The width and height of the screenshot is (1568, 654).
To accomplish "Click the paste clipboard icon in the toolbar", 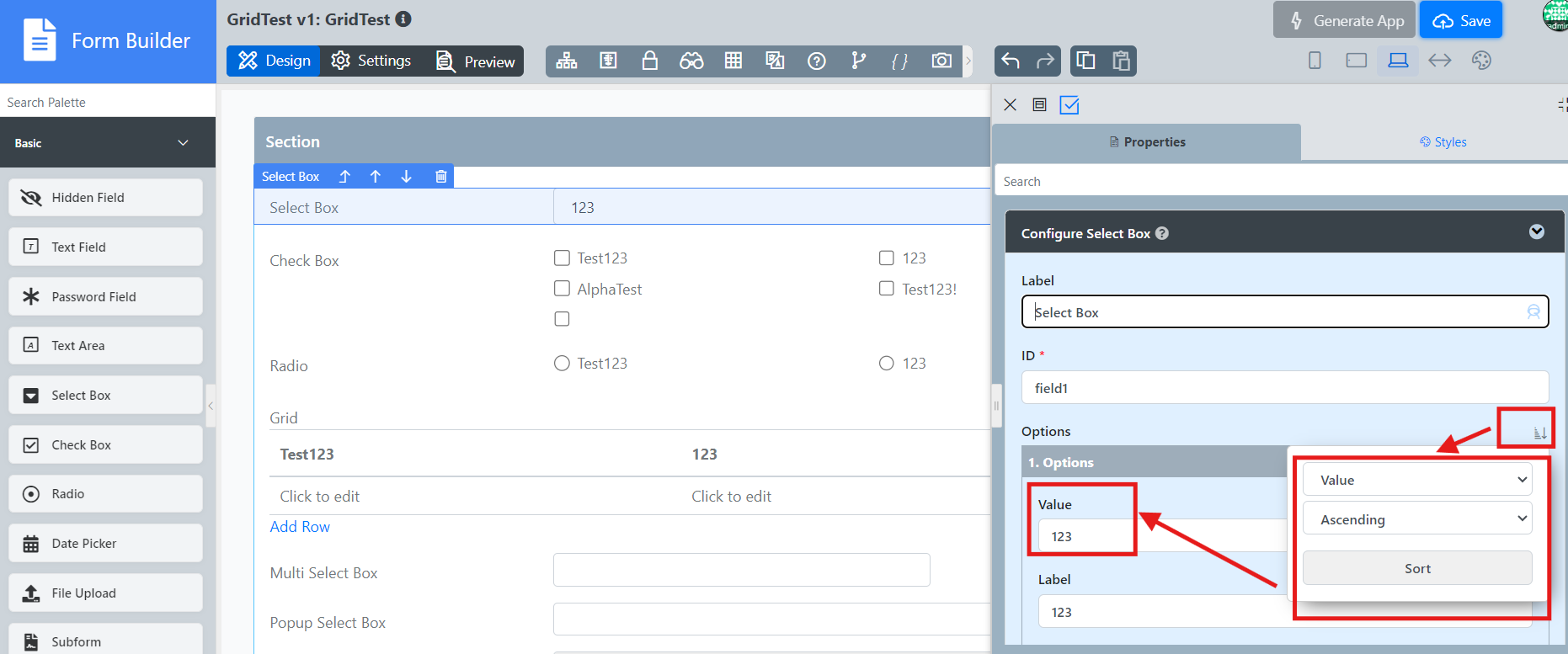I will (x=1121, y=61).
